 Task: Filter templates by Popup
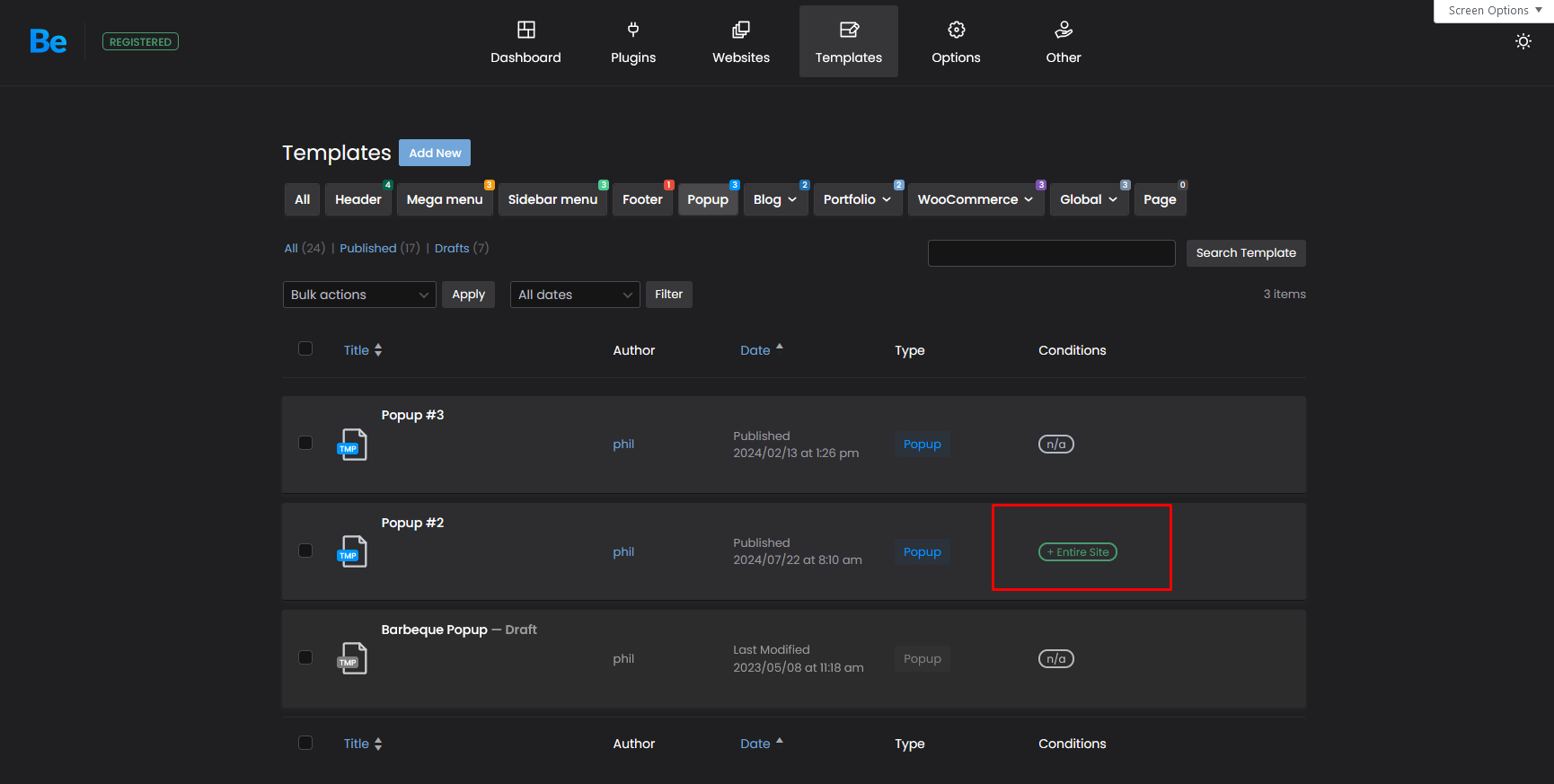708,199
